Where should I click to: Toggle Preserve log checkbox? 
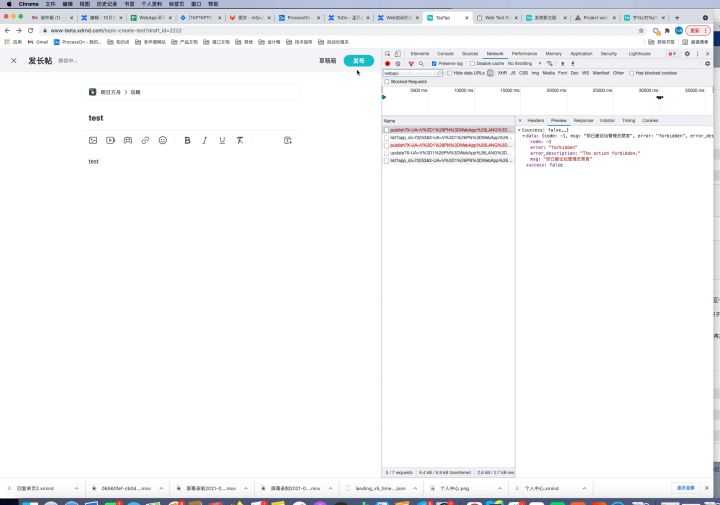[434, 63]
